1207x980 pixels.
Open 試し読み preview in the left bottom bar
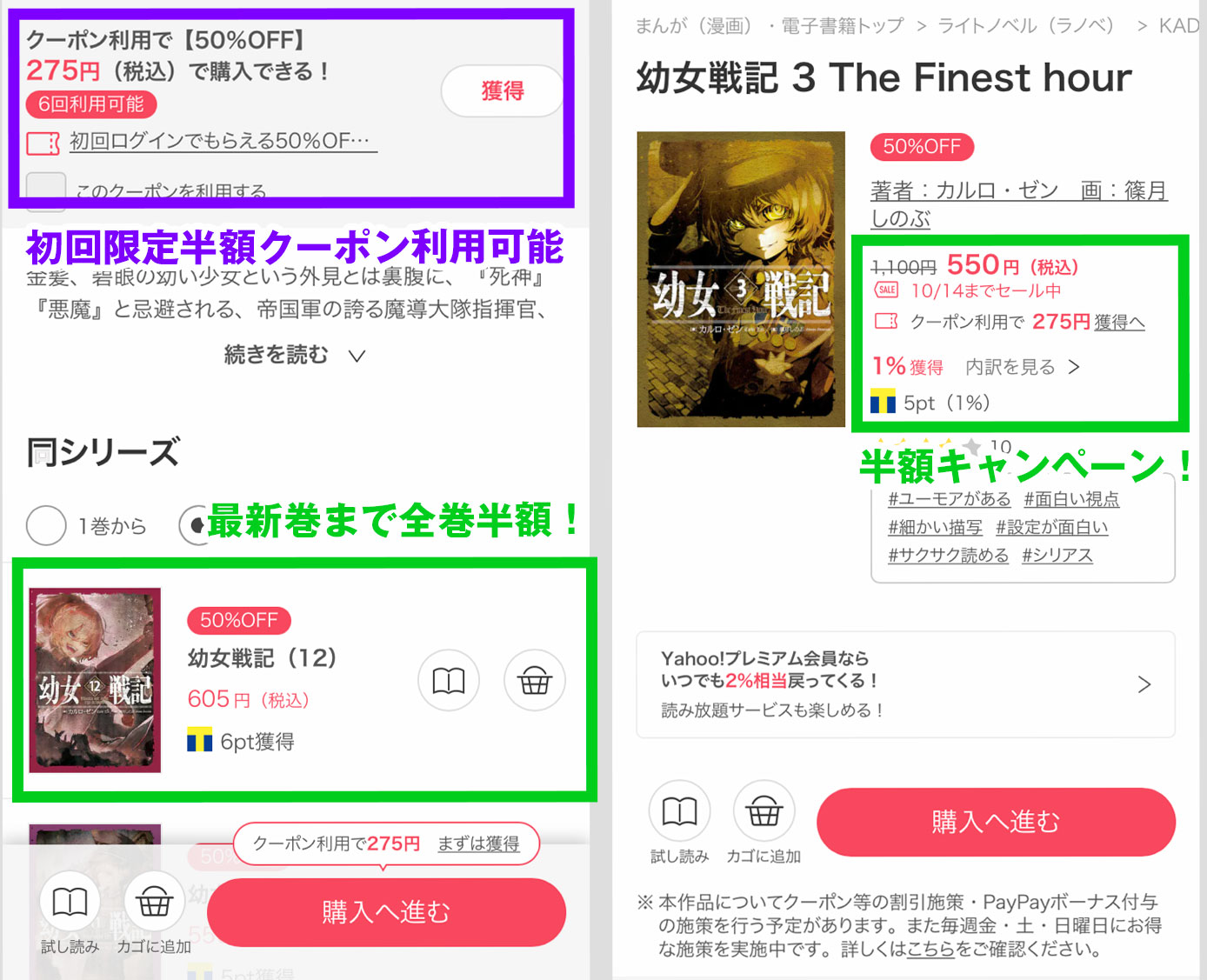coord(70,902)
